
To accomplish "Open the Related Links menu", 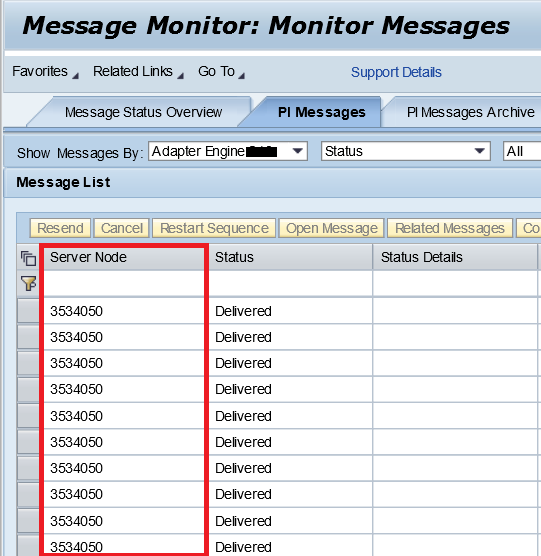I will coord(138,72).
